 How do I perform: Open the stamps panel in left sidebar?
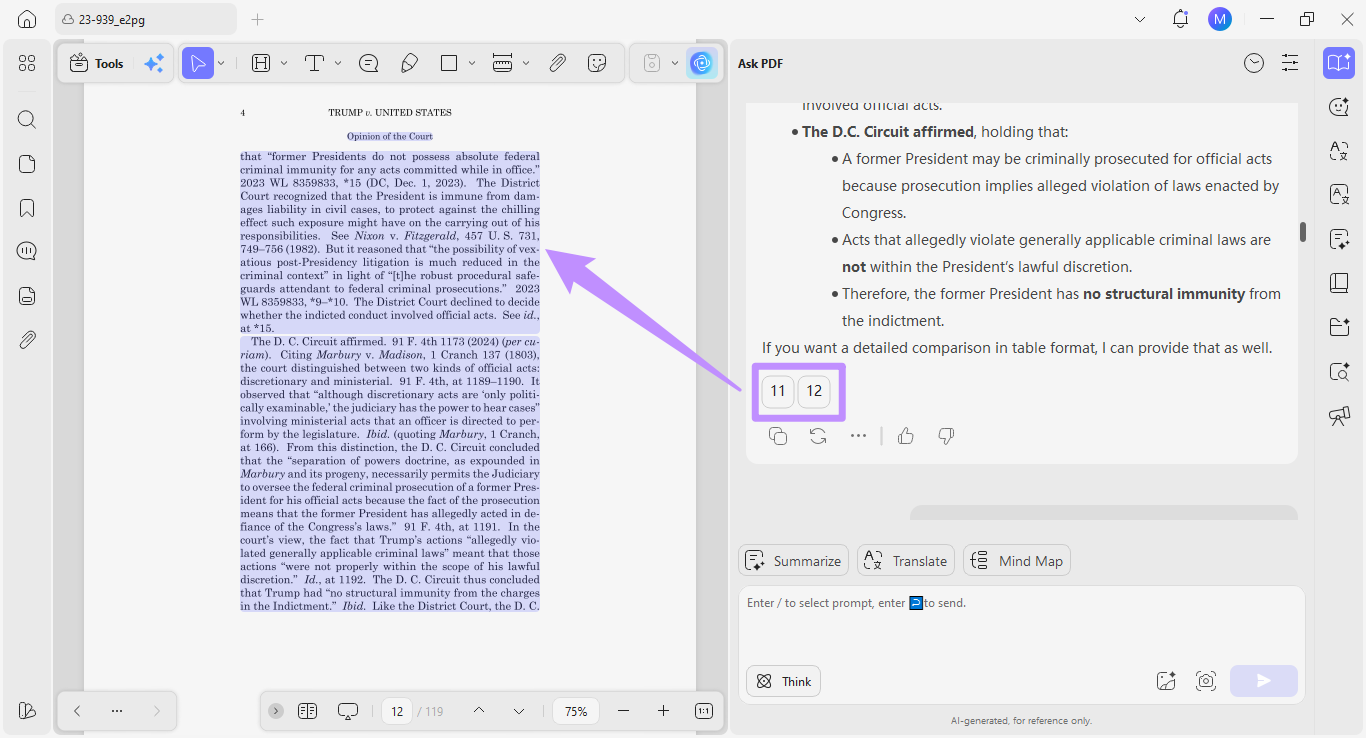tap(27, 295)
